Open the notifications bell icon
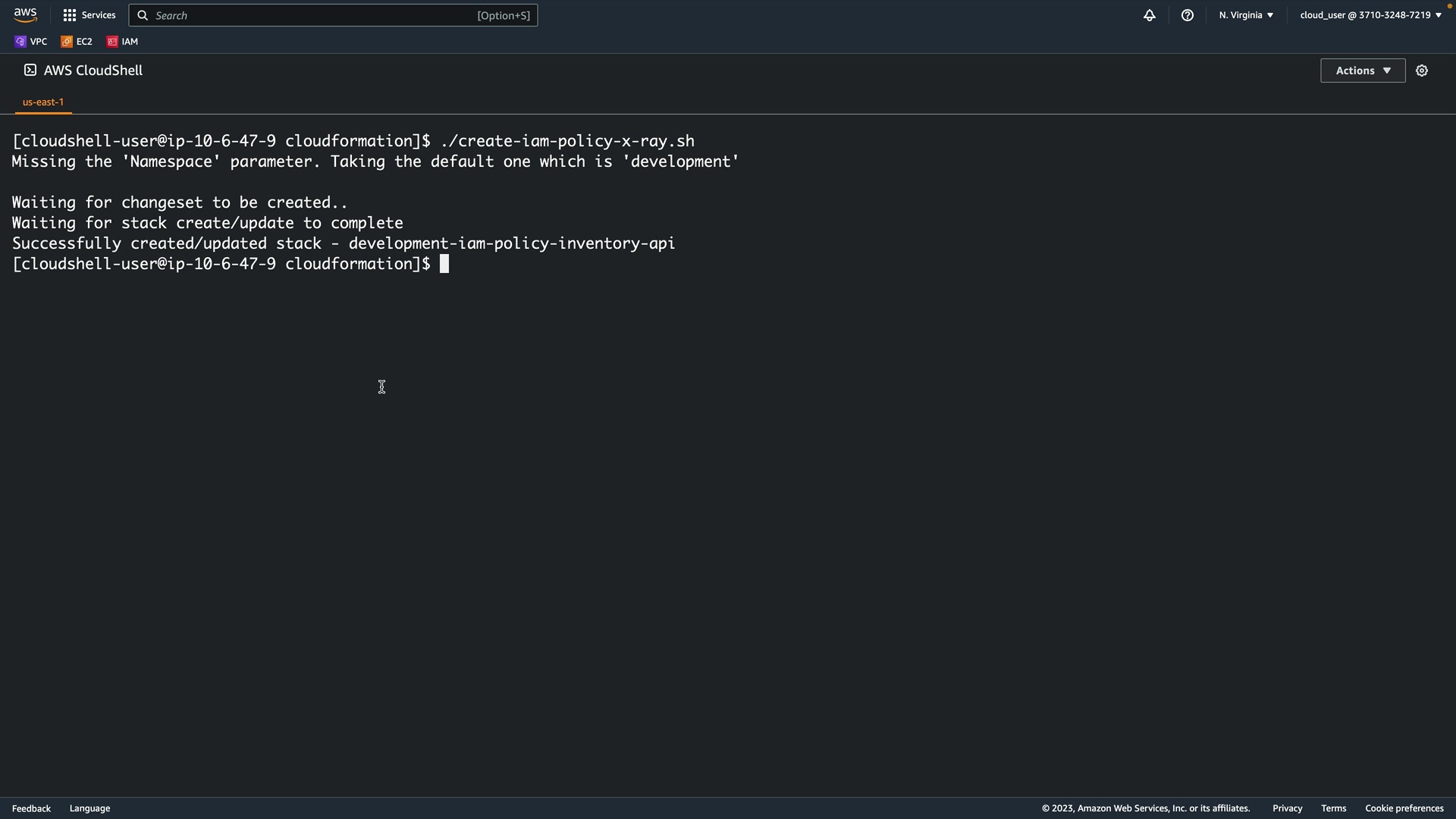 click(x=1150, y=15)
